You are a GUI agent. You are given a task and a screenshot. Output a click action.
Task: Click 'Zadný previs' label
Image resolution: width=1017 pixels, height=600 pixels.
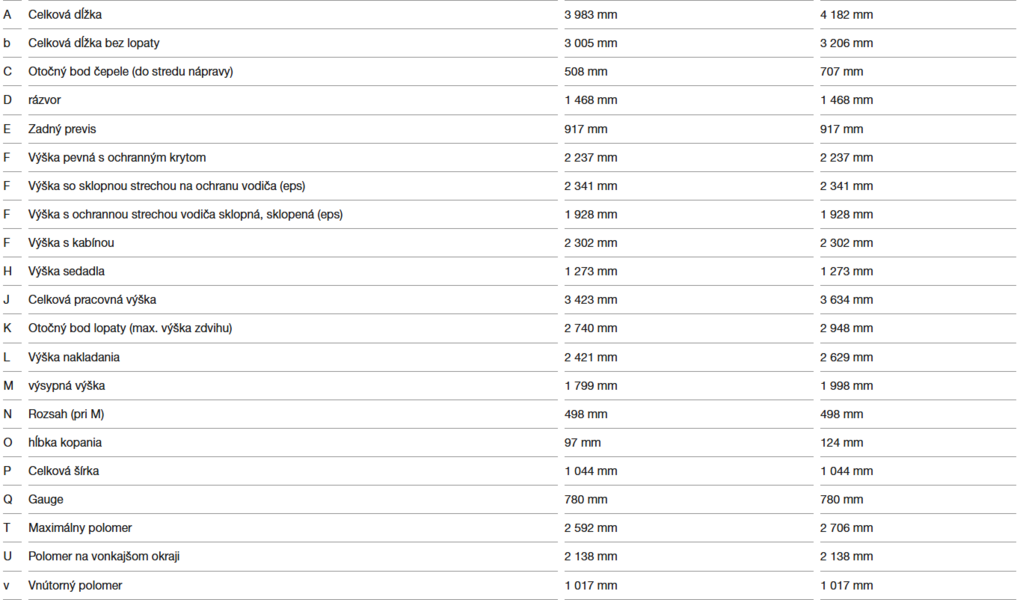[62, 128]
